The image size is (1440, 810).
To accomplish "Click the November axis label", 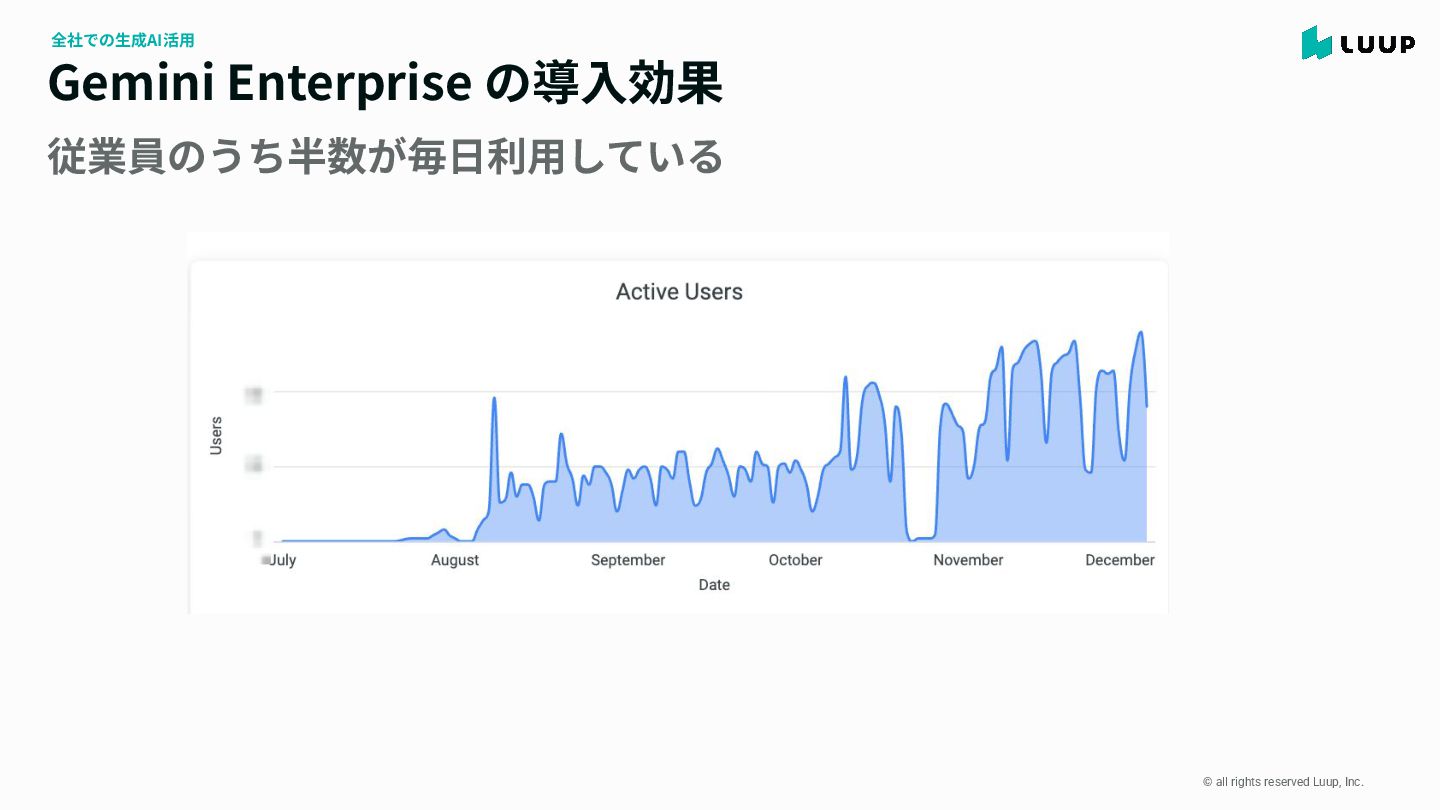I will pos(968,560).
